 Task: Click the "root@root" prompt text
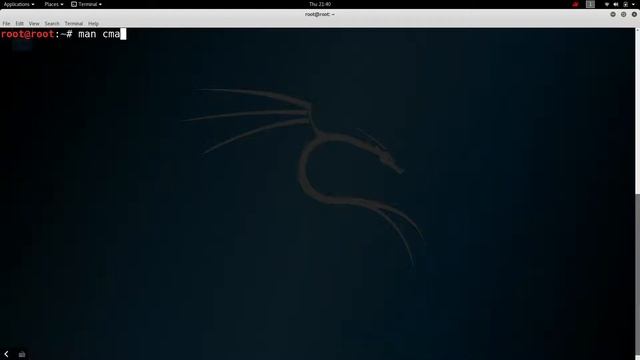27,34
